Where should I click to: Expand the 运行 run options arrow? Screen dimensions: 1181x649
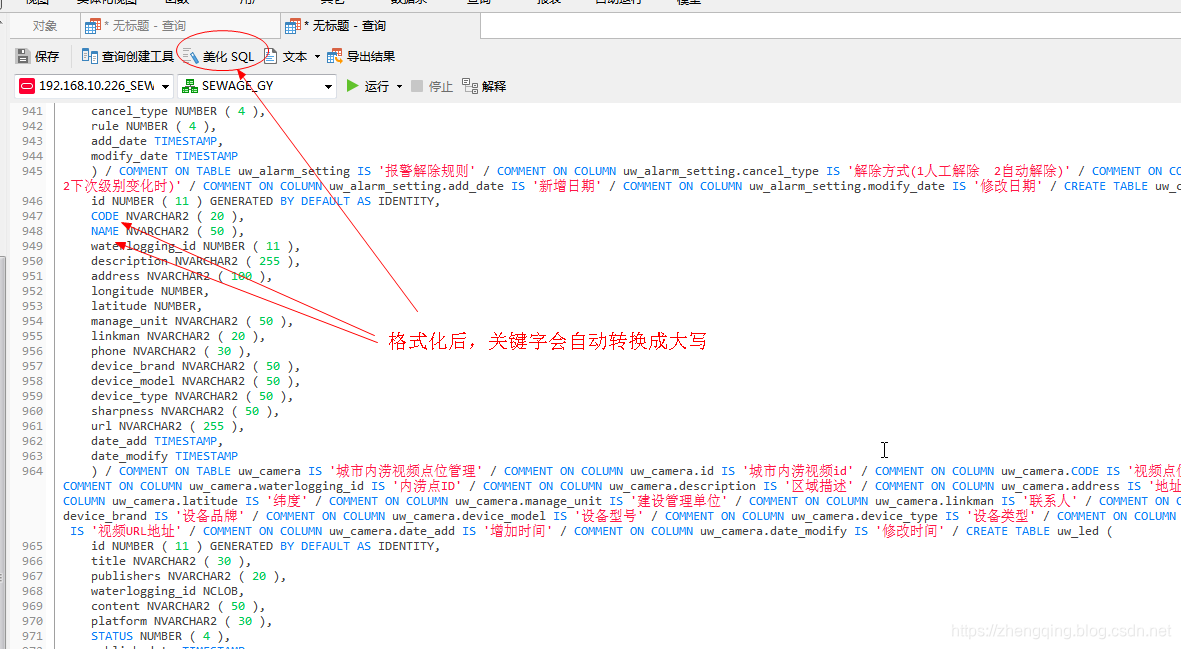coord(399,87)
